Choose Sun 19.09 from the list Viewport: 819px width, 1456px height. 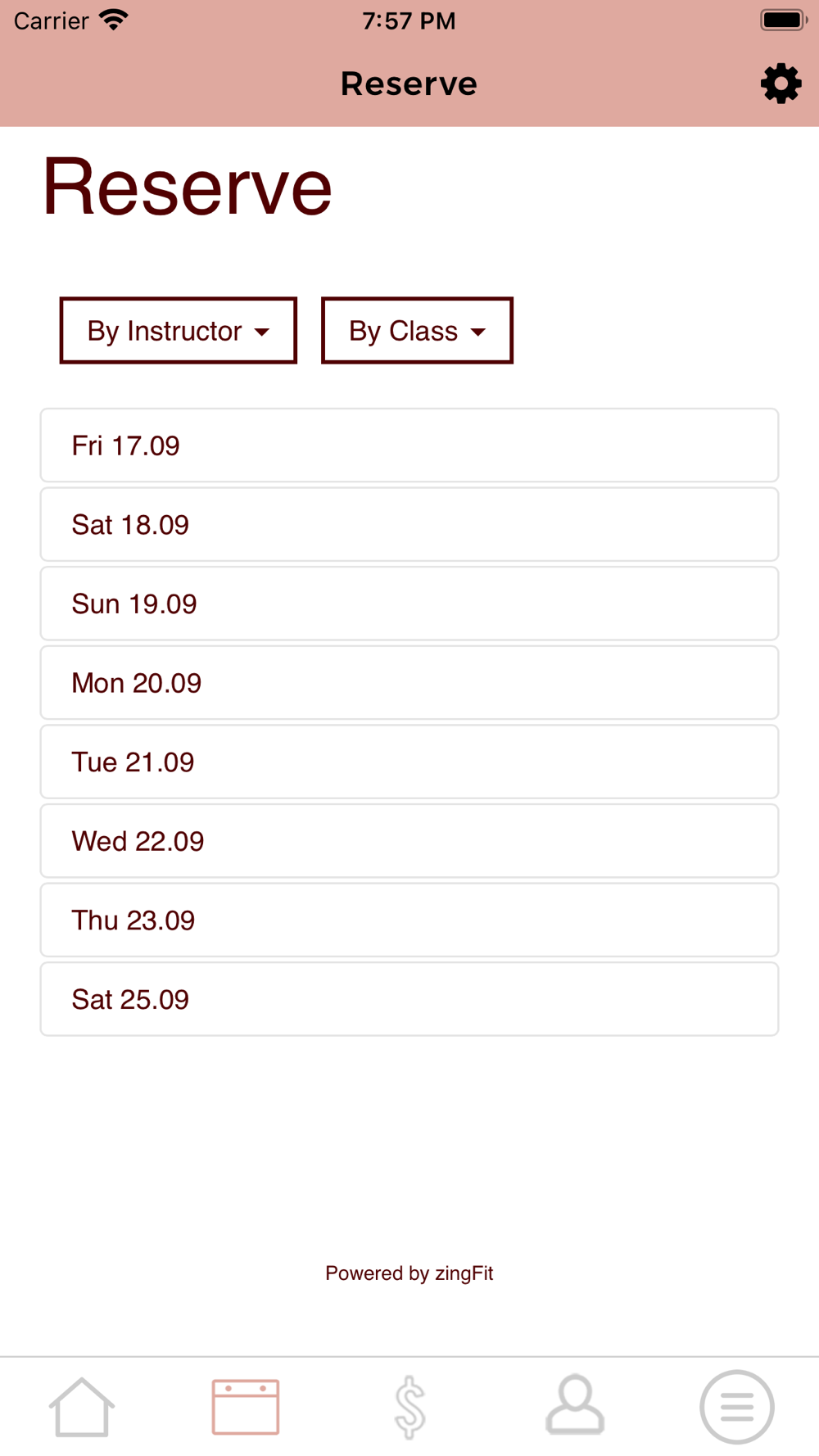point(409,604)
